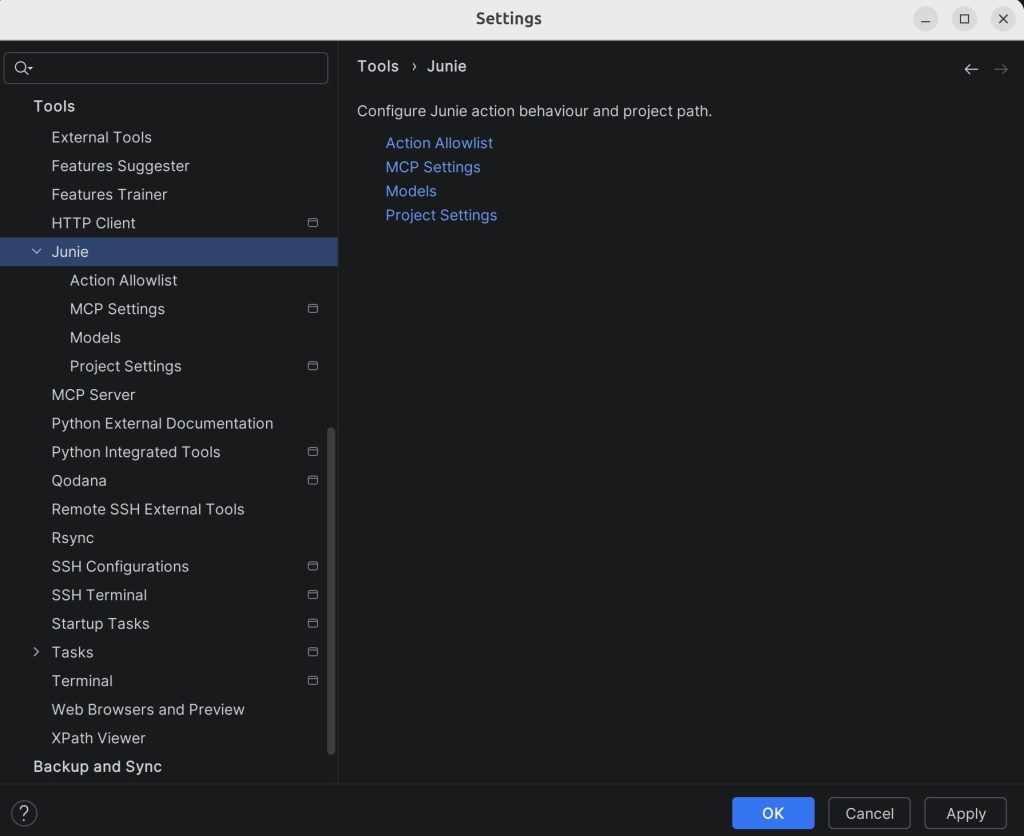Confirm with the OK button
Image resolution: width=1024 pixels, height=836 pixels.
click(773, 813)
